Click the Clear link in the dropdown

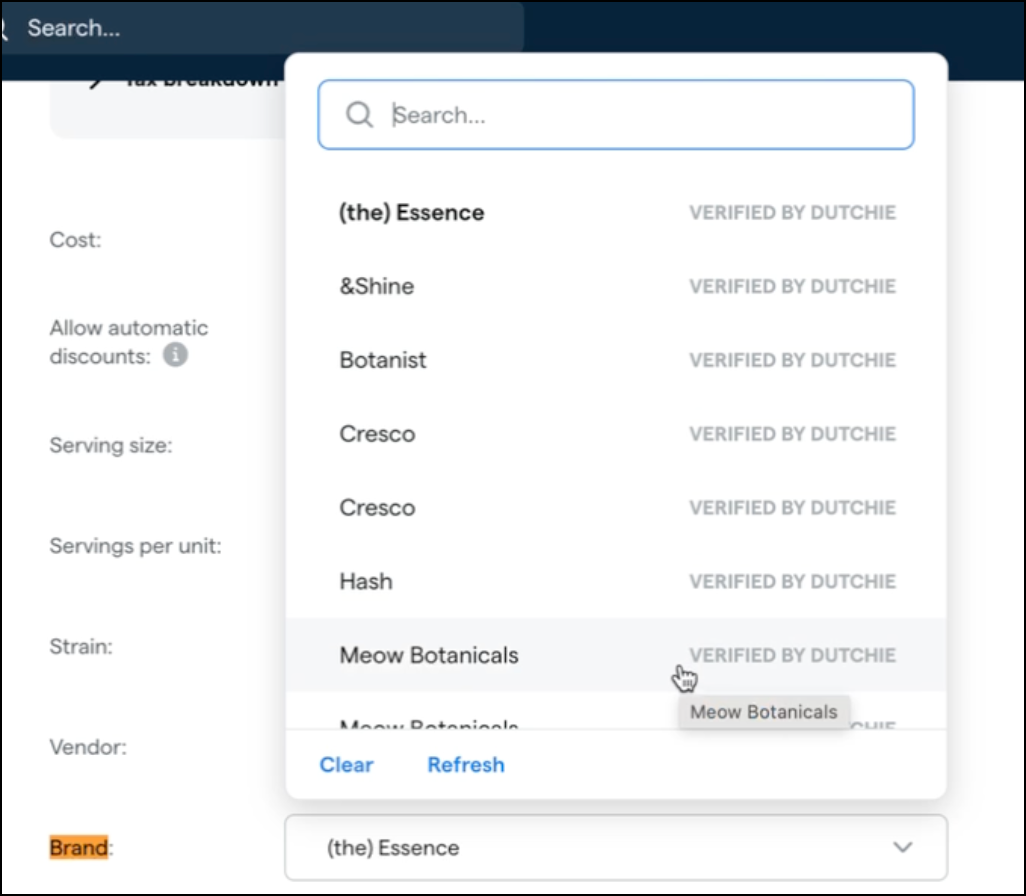click(346, 764)
